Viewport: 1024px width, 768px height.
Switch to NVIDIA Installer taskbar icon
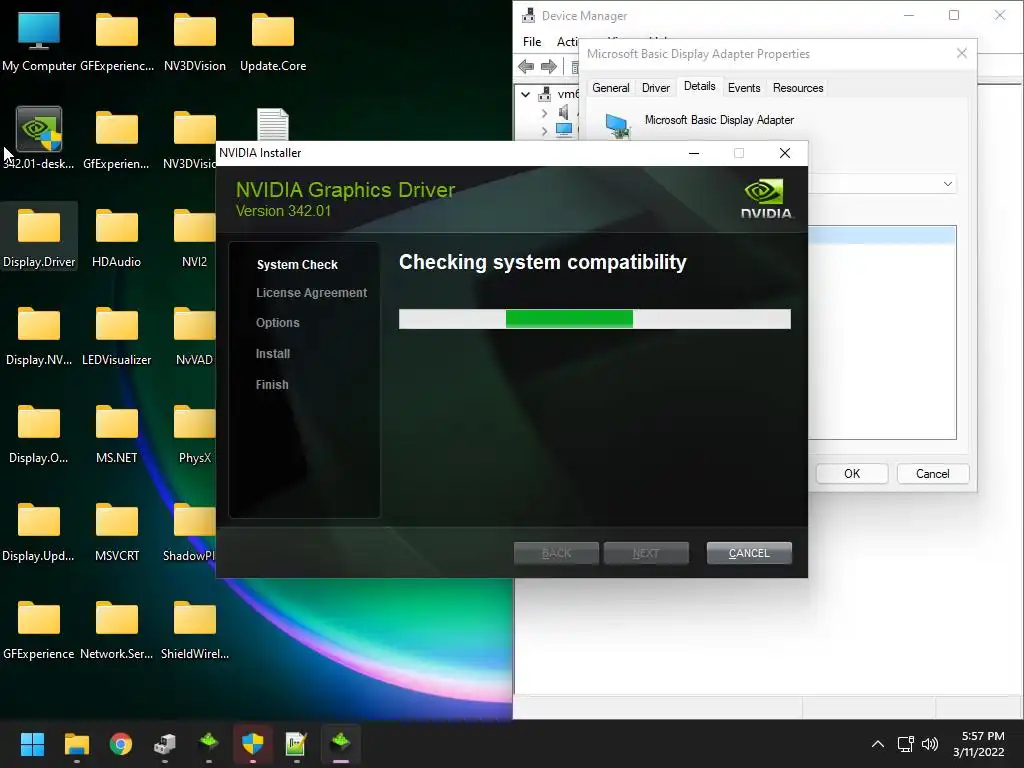coord(340,743)
